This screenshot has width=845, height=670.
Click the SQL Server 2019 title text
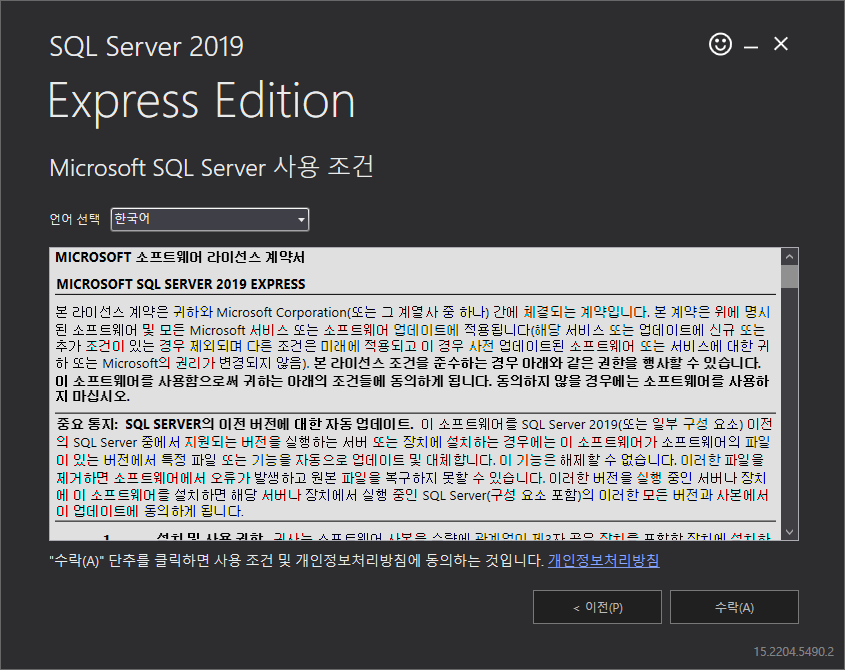pos(147,46)
